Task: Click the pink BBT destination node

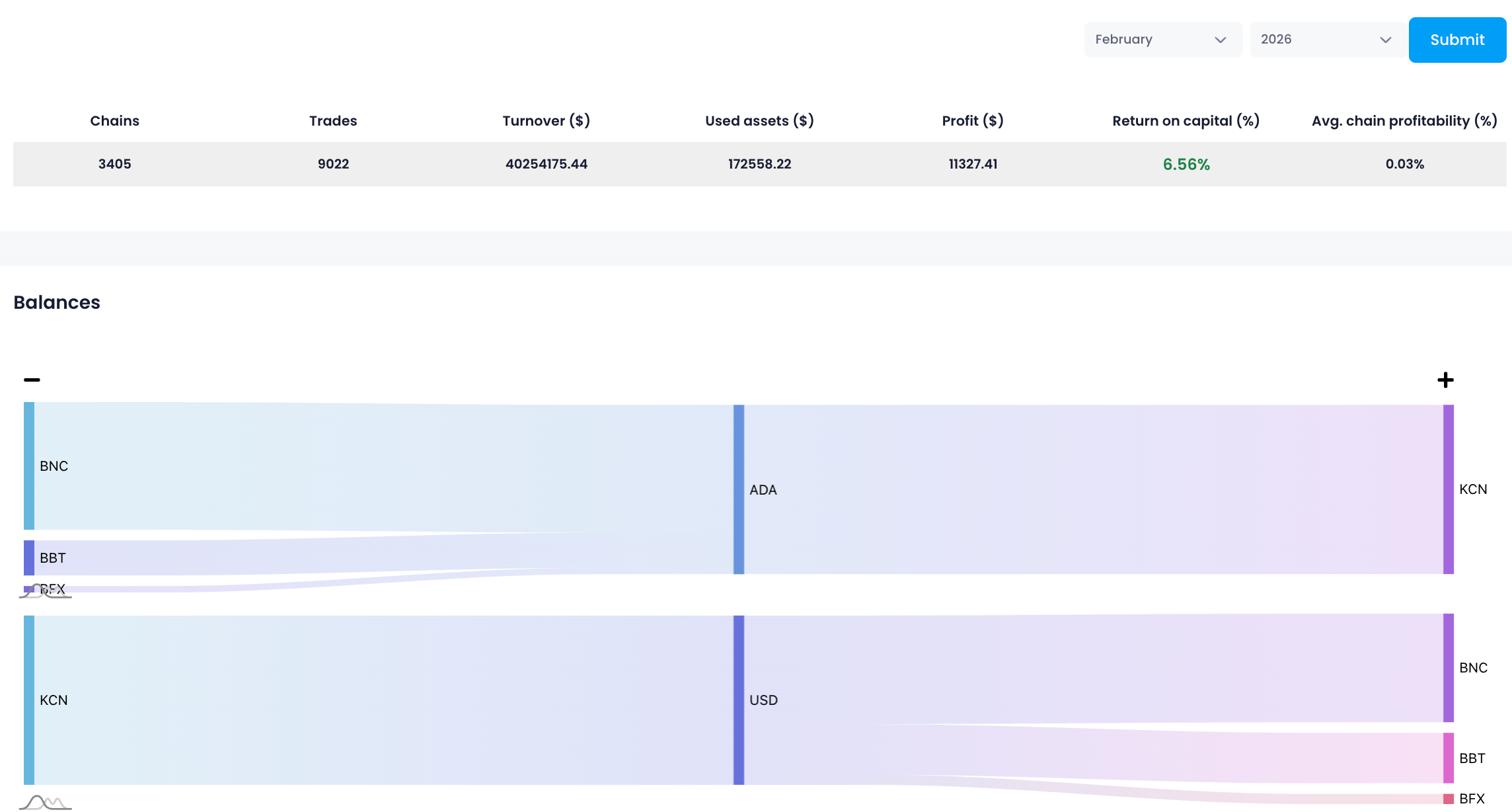Action: click(1449, 758)
